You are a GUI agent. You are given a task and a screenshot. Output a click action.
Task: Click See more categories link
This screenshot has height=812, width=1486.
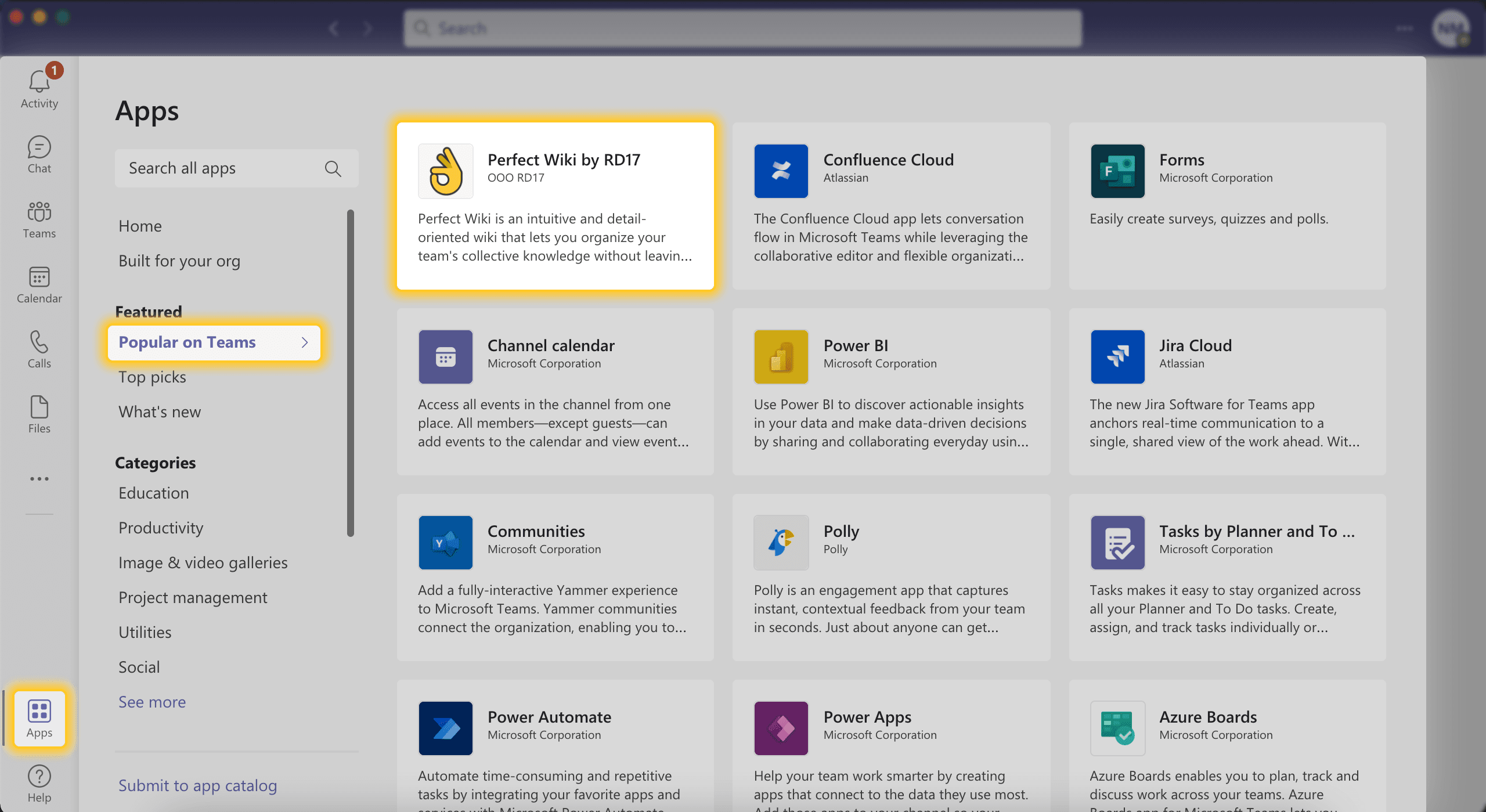152,702
